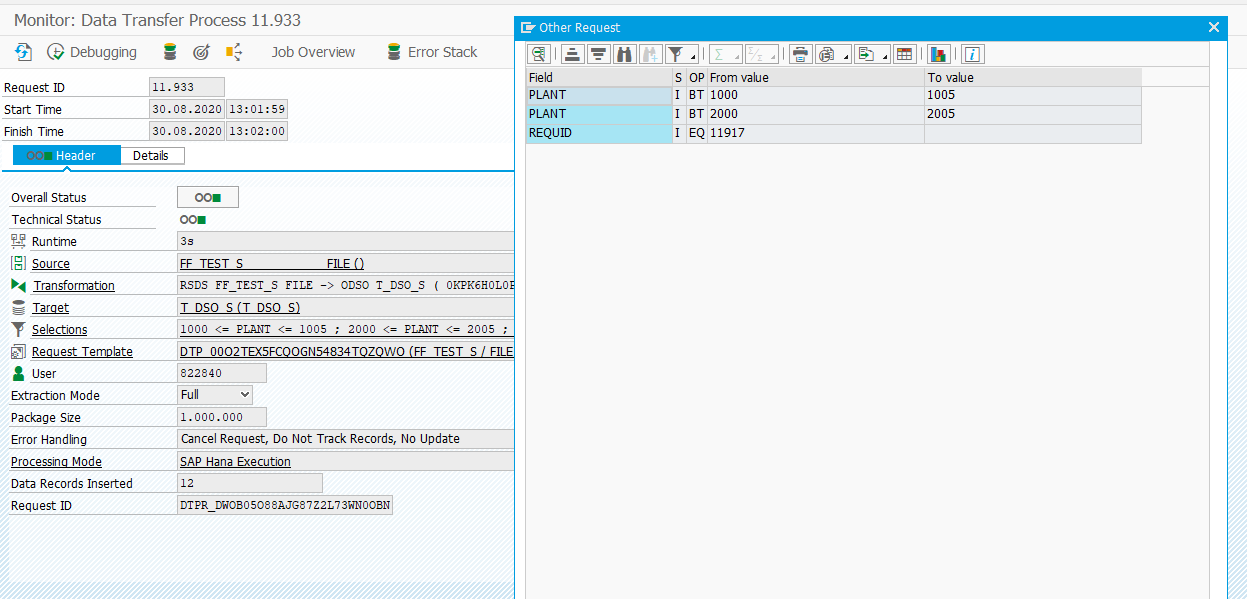Click the Print icon in Other Request dialog
1247x599 pixels.
(x=799, y=54)
